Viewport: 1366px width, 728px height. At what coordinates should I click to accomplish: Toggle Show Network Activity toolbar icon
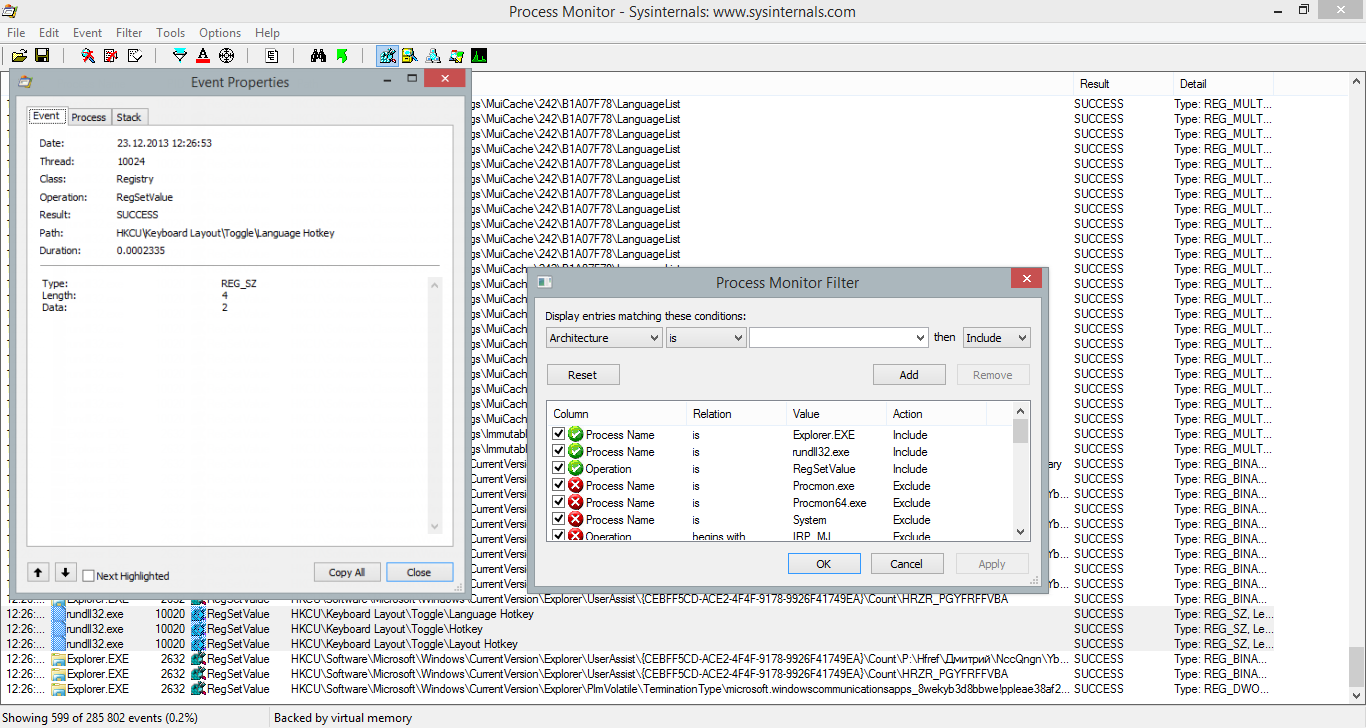tap(433, 56)
